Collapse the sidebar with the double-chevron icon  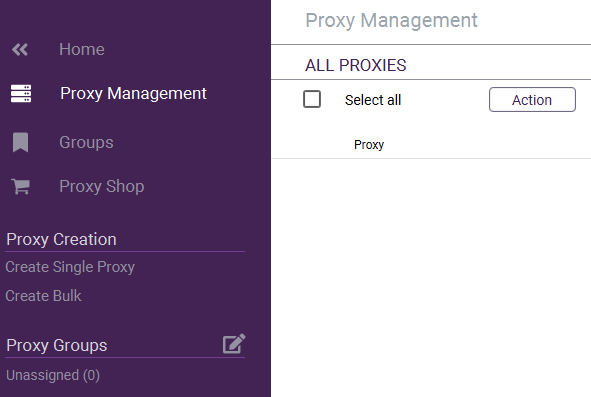tap(20, 49)
